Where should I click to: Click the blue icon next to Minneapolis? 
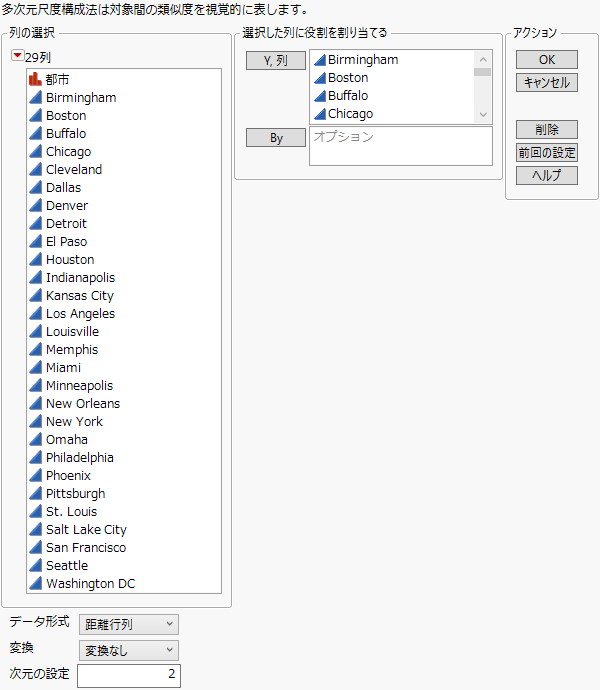(35, 385)
